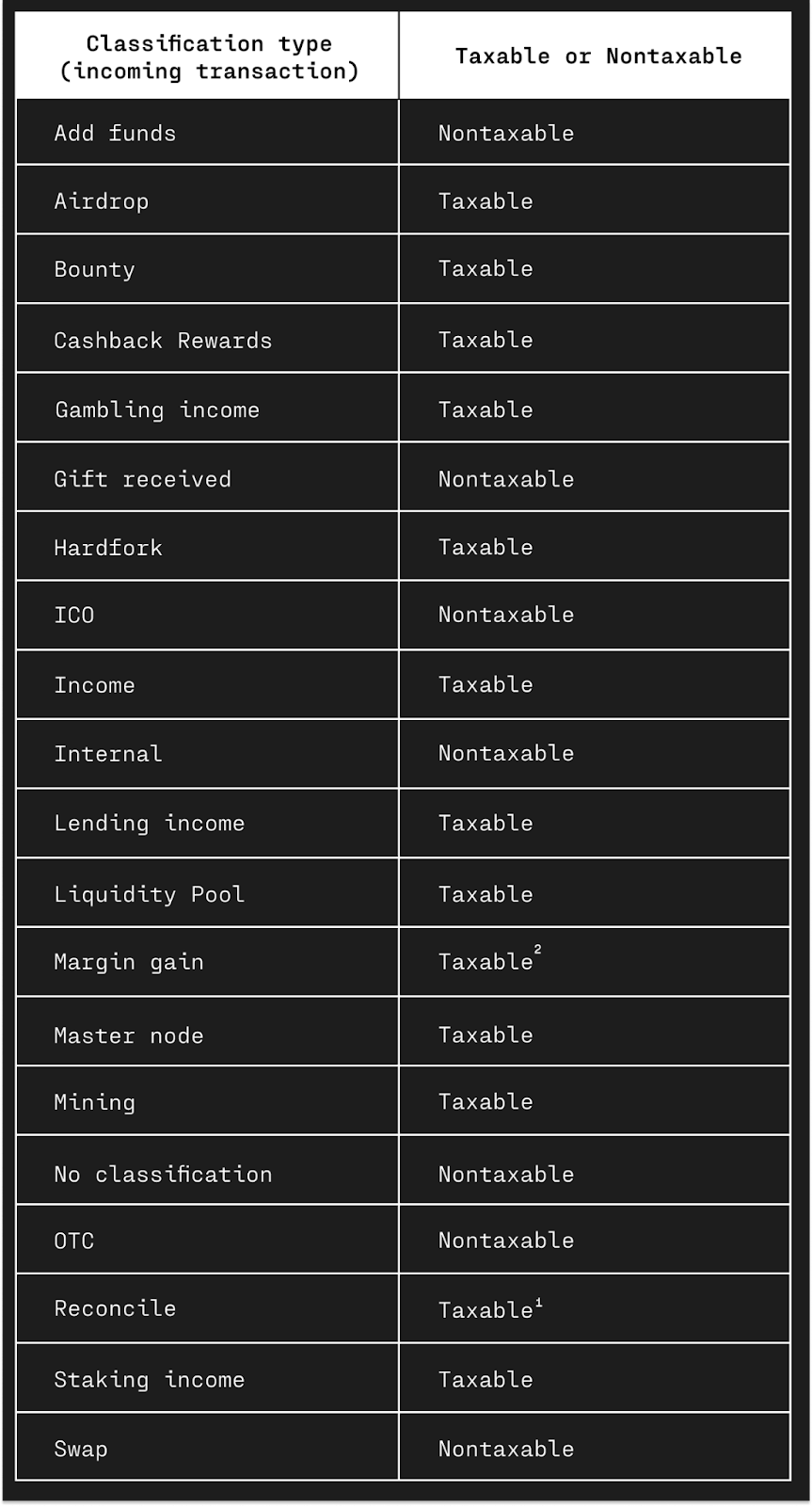The height and width of the screenshot is (1506, 812).
Task: Click the 'Gift received' cell
Action: pyautogui.click(x=208, y=478)
